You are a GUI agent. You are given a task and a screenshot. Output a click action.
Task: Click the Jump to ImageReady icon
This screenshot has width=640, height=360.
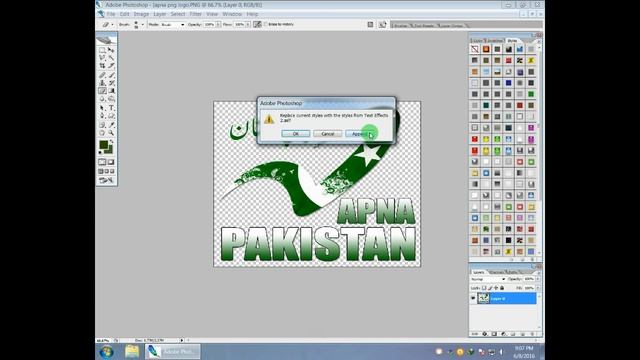pyautogui.click(x=106, y=180)
